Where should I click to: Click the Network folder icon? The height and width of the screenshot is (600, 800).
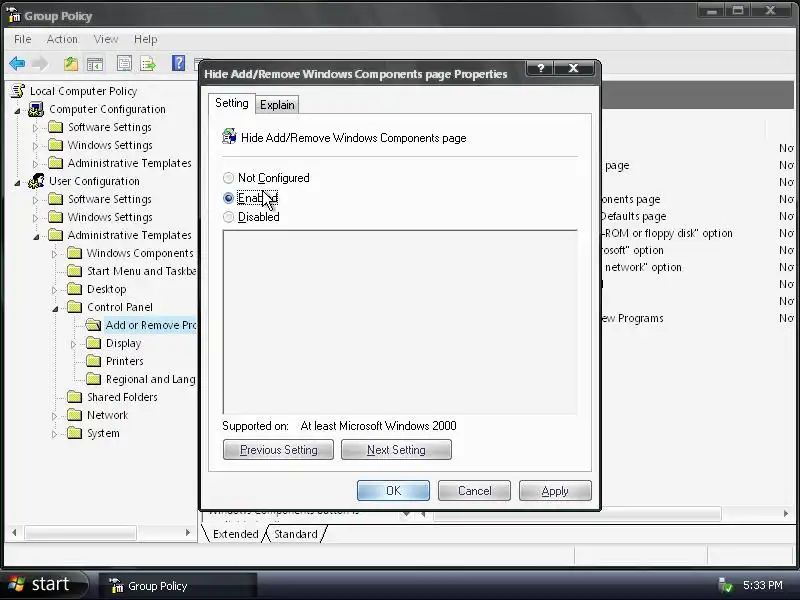coord(74,415)
